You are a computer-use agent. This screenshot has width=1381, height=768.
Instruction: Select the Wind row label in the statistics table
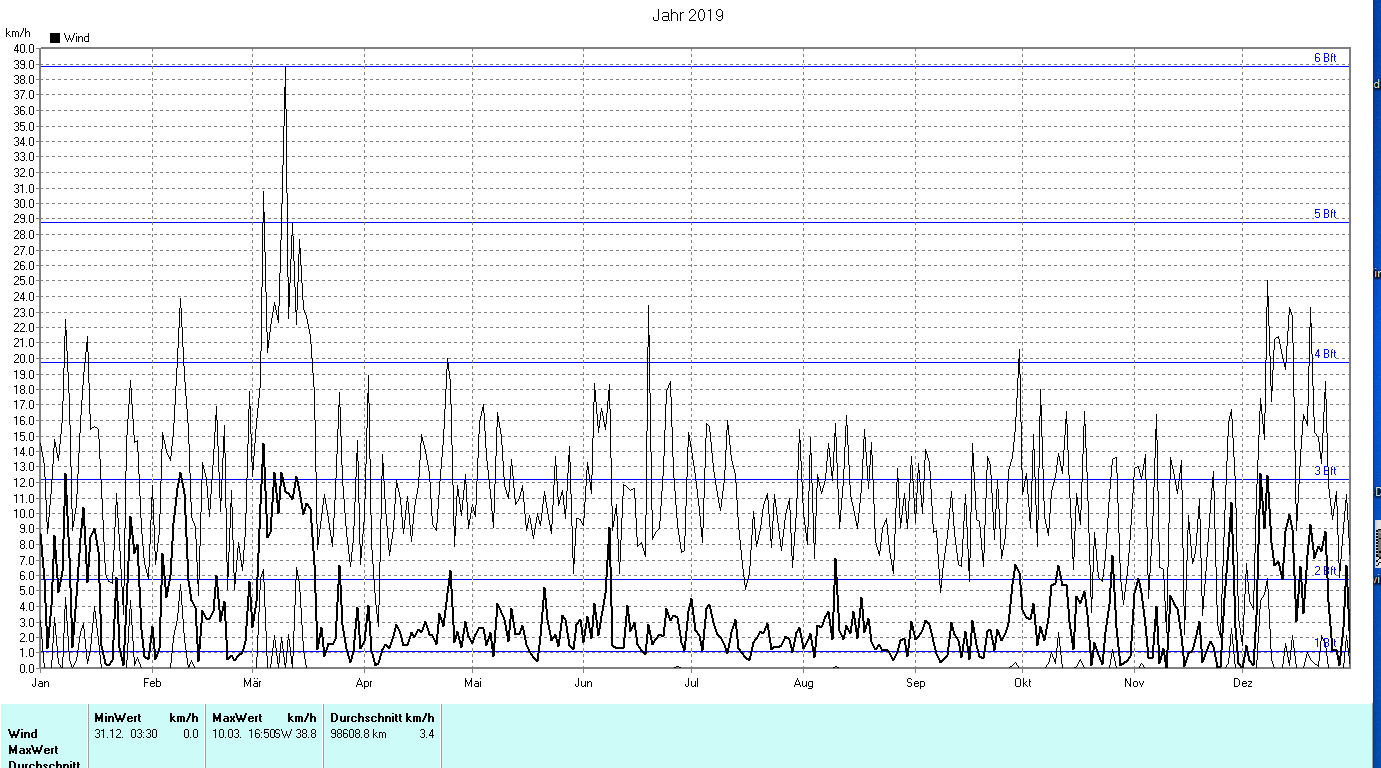[23, 734]
